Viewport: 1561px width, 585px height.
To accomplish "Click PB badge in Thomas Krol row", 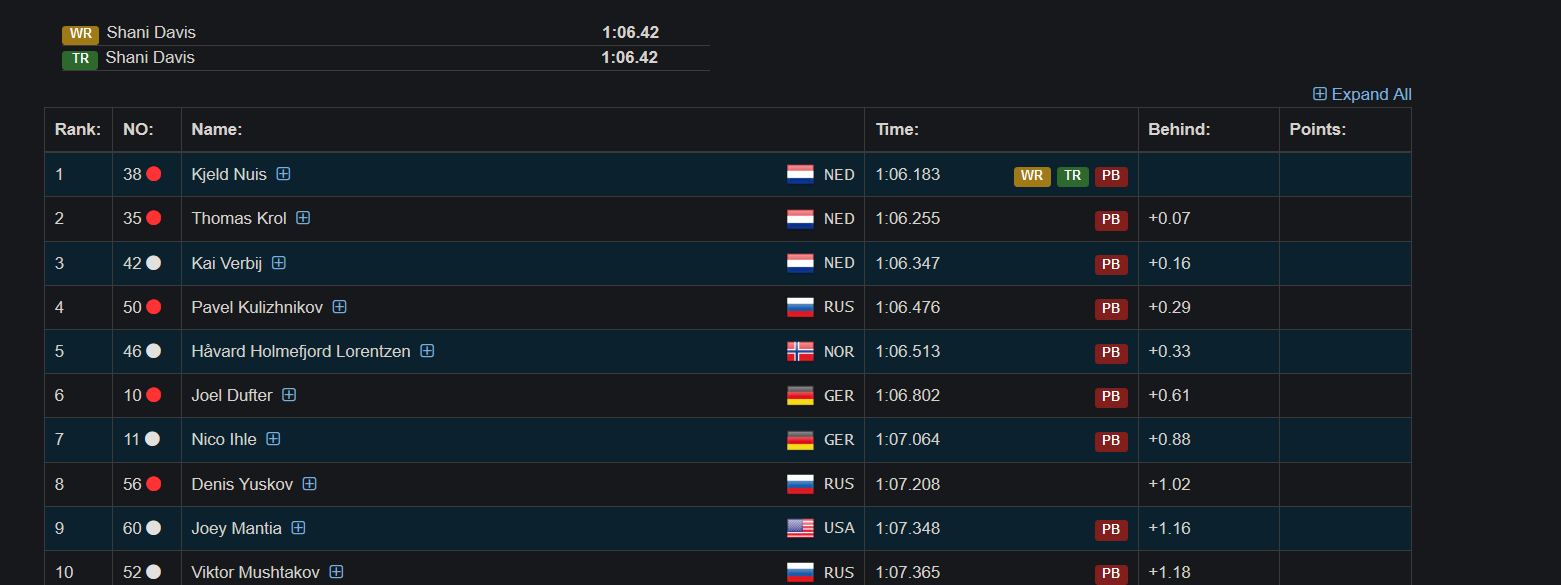I will [x=1111, y=220].
